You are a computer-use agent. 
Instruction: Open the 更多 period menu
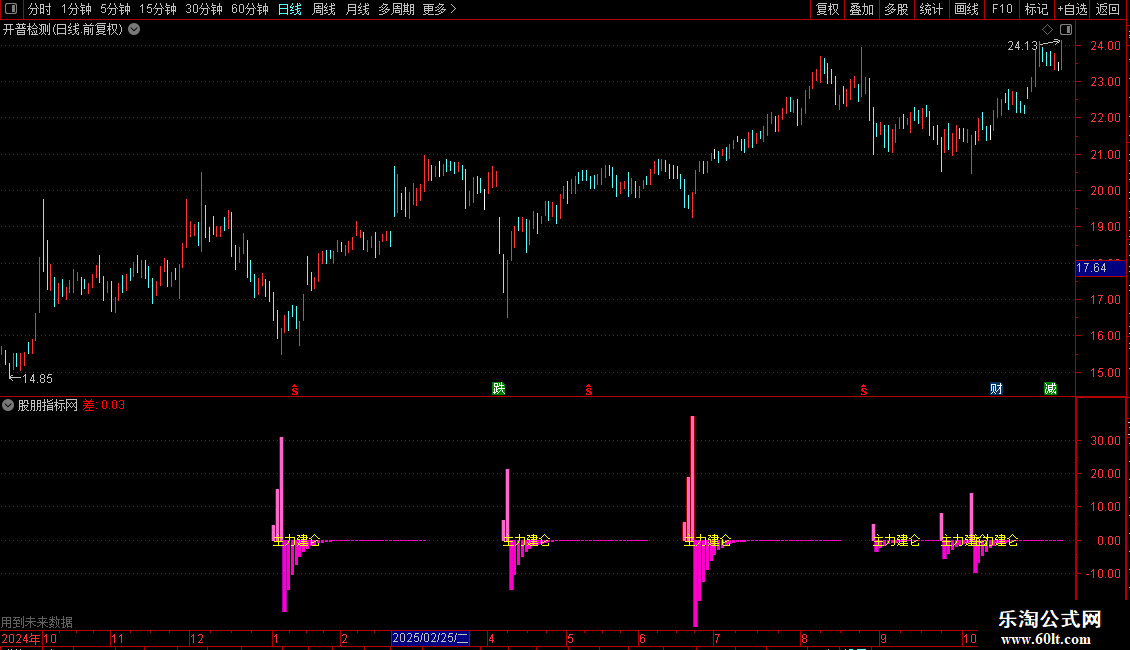pos(439,9)
